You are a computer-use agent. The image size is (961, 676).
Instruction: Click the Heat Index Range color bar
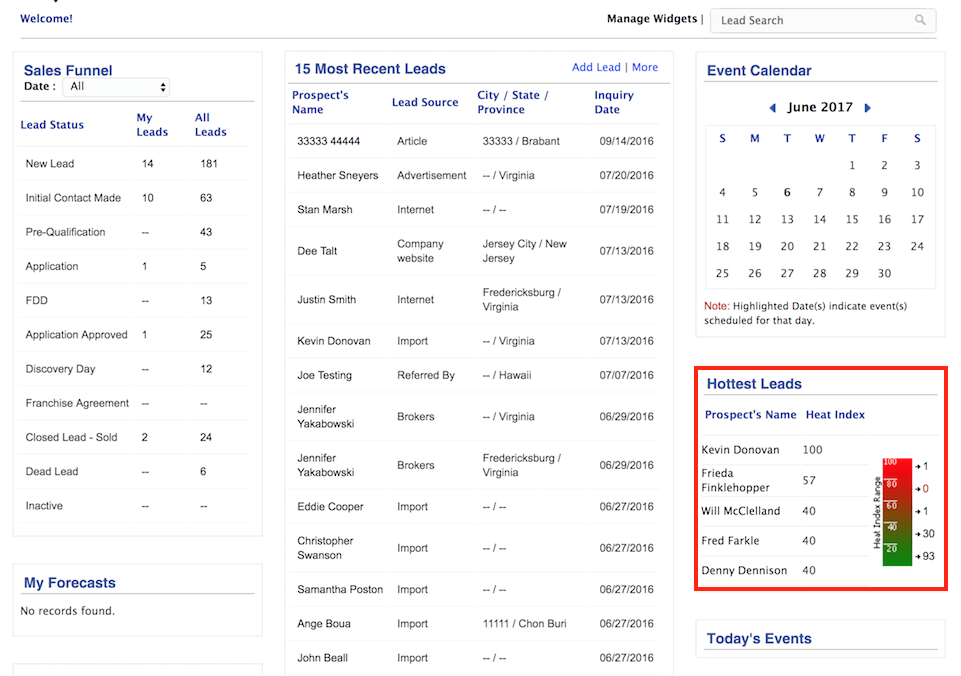897,512
